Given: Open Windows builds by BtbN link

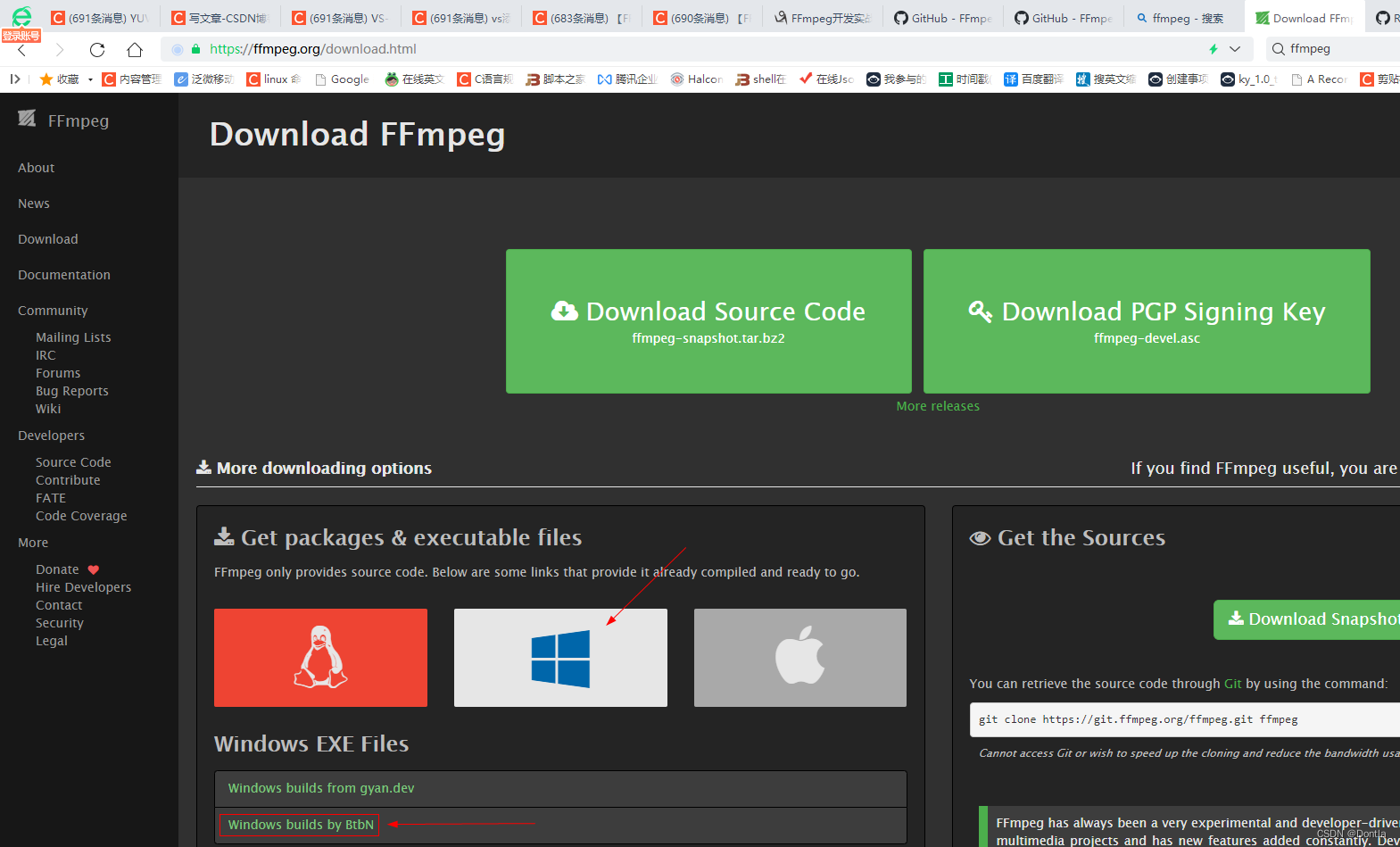Looking at the screenshot, I should coord(301,825).
